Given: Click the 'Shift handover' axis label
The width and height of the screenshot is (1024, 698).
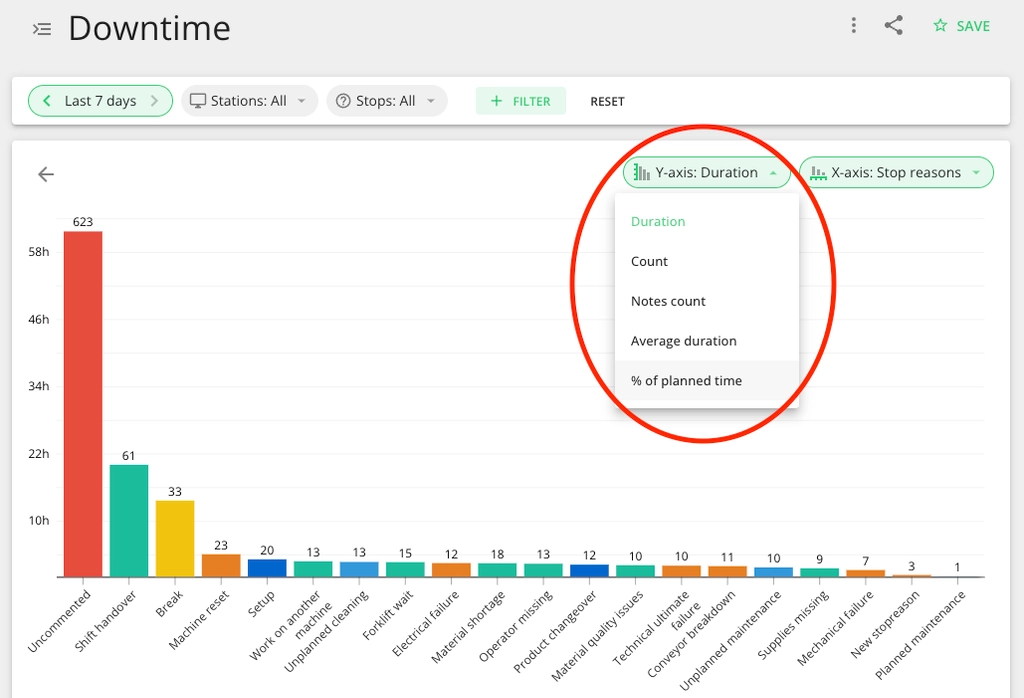Looking at the screenshot, I should coord(105,621).
